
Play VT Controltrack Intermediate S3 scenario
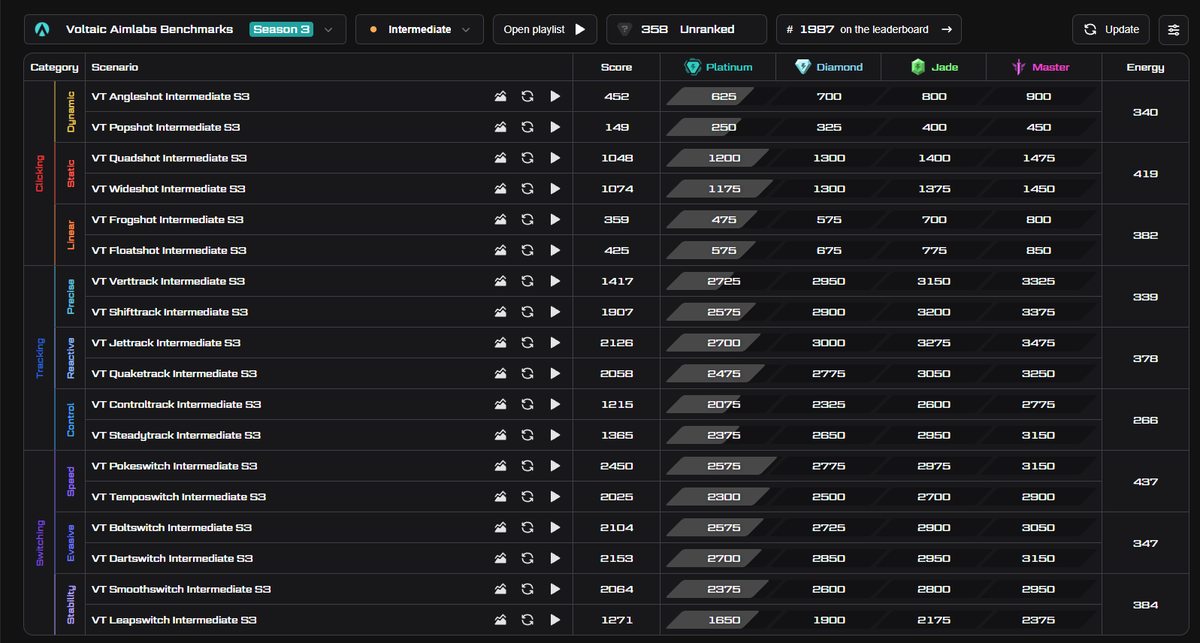point(555,405)
